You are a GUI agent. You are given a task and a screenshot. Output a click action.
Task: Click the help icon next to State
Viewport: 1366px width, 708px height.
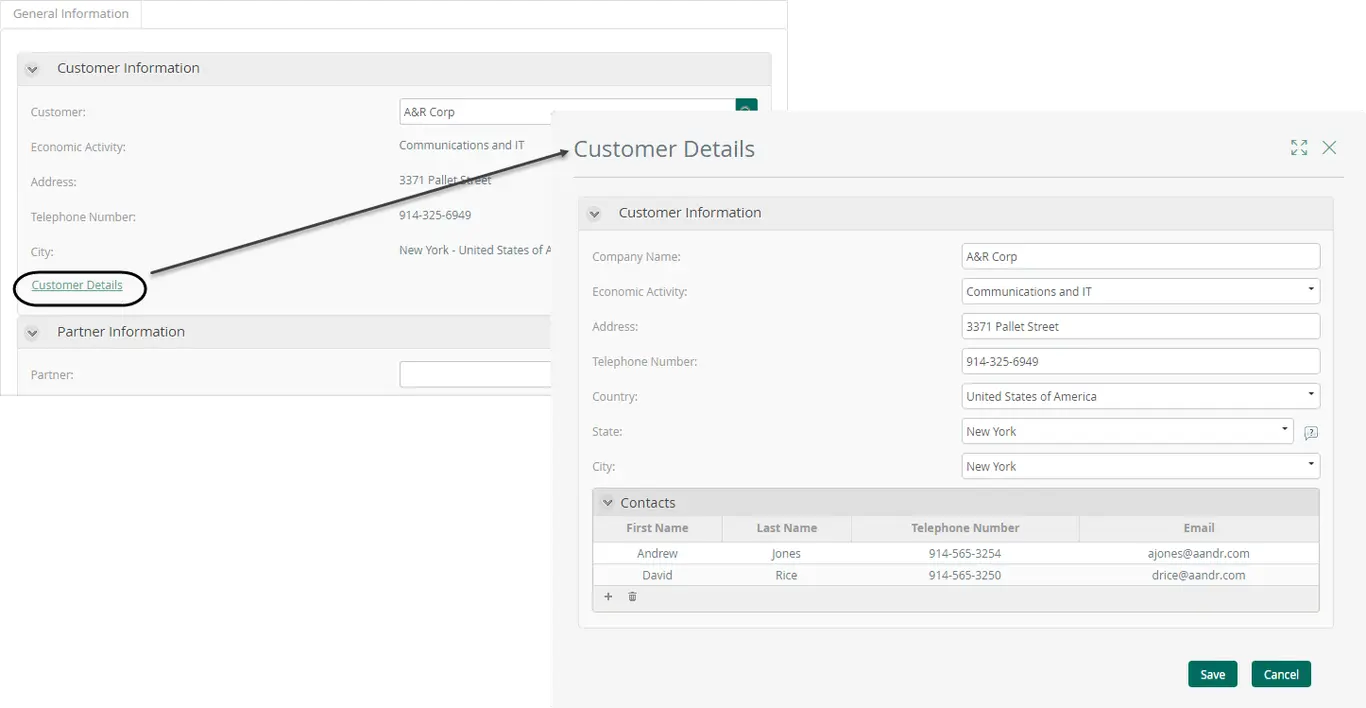tap(1311, 433)
